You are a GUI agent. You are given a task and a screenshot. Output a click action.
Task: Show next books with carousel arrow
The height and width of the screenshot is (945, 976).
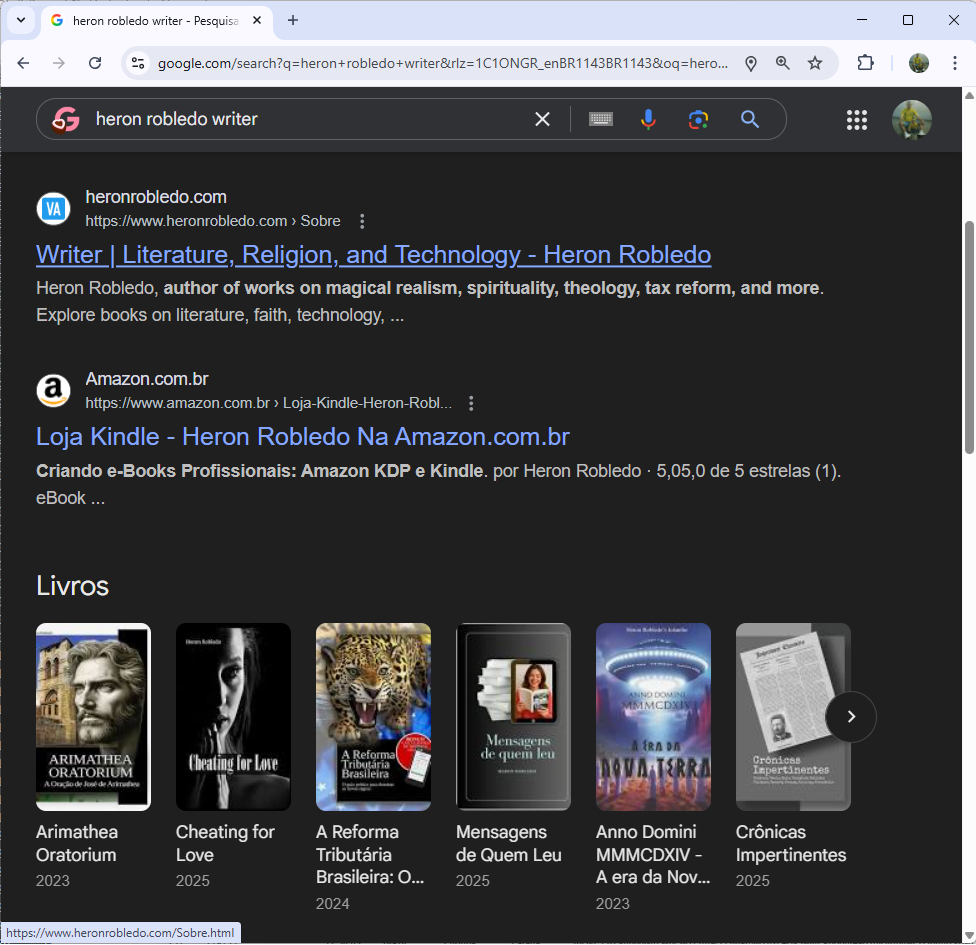coord(851,717)
